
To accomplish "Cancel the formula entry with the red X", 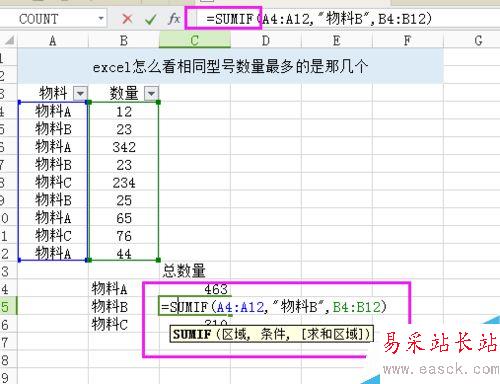I will (x=127, y=19).
